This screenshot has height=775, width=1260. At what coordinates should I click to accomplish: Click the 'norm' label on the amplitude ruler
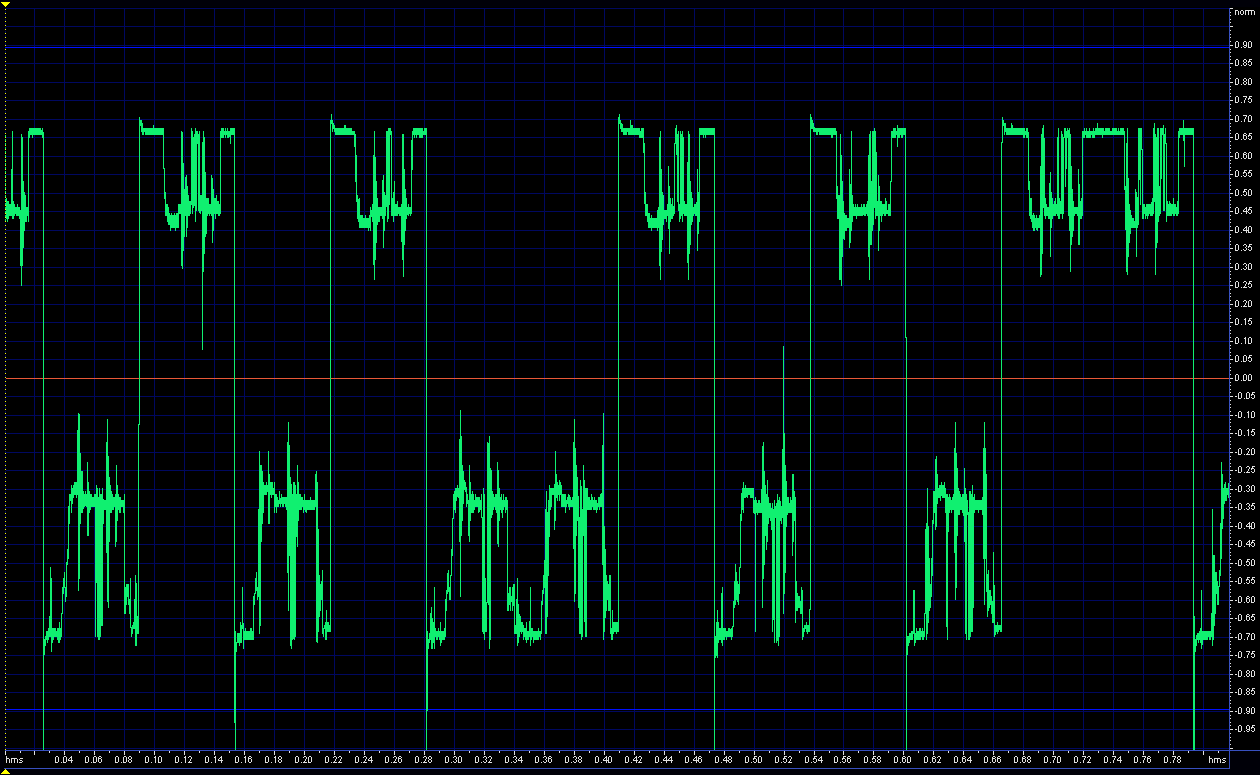coord(1245,11)
